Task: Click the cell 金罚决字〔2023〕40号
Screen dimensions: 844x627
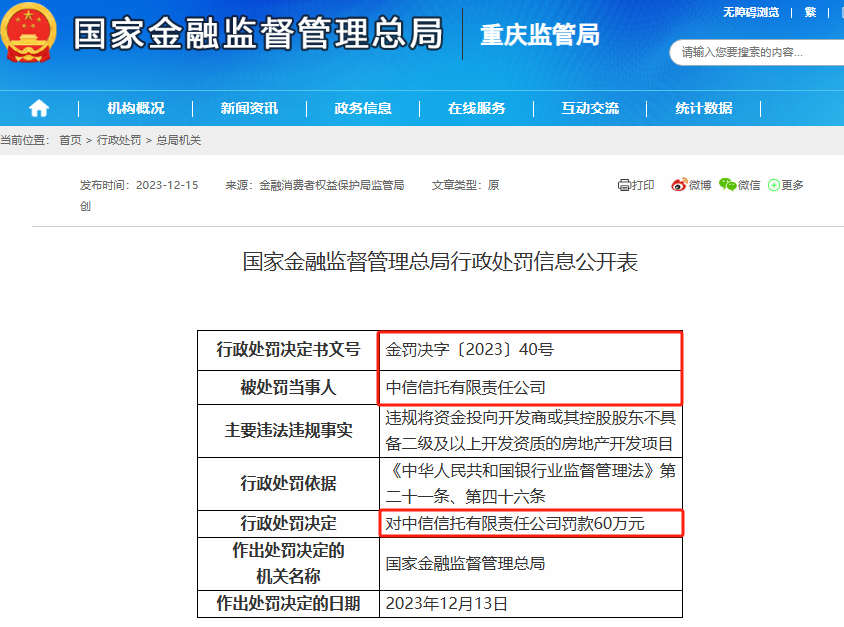Action: tap(530, 350)
